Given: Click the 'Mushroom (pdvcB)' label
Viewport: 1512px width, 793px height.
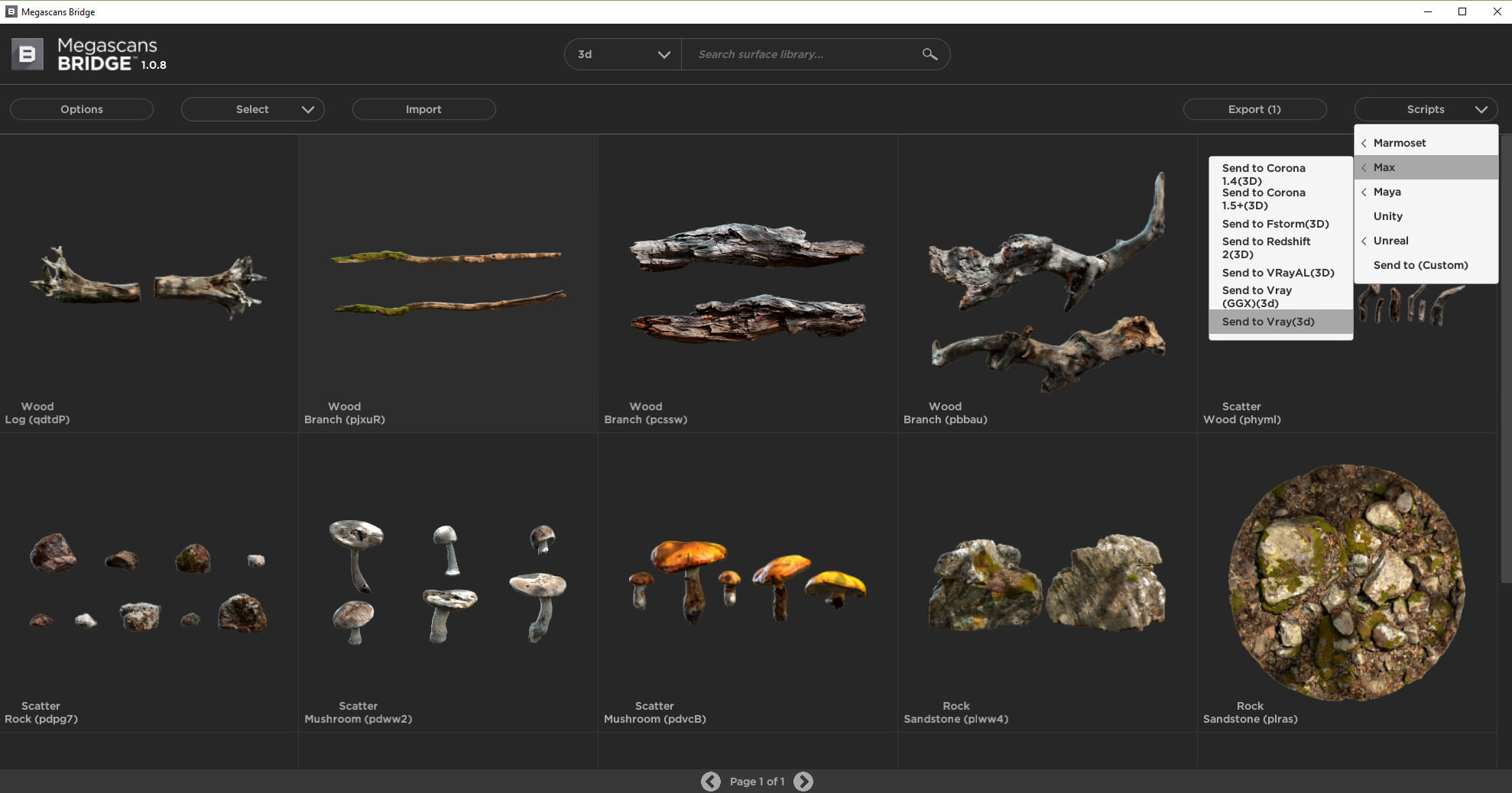Looking at the screenshot, I should (655, 719).
